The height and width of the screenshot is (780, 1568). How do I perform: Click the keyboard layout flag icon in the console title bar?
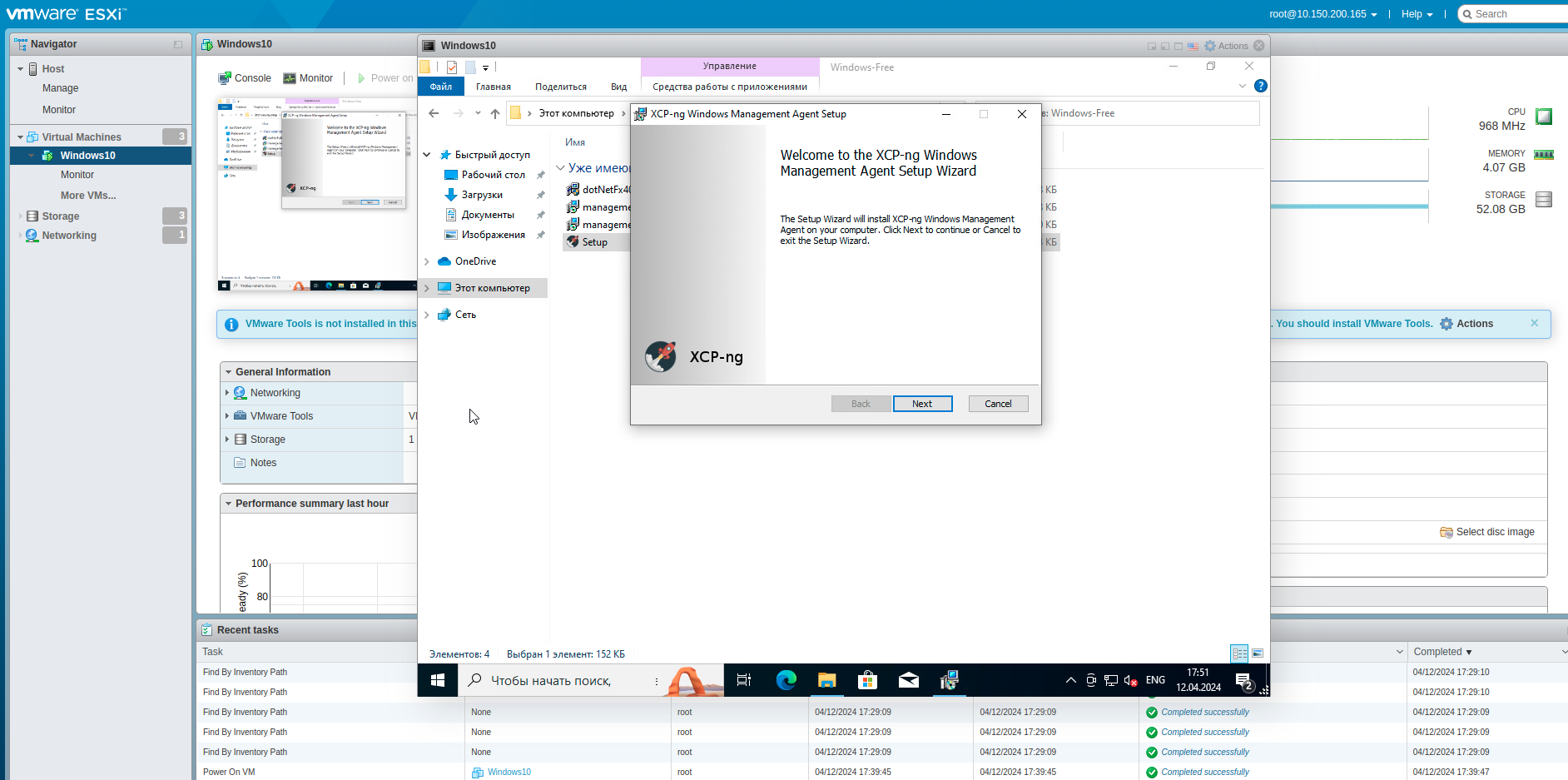1193,46
